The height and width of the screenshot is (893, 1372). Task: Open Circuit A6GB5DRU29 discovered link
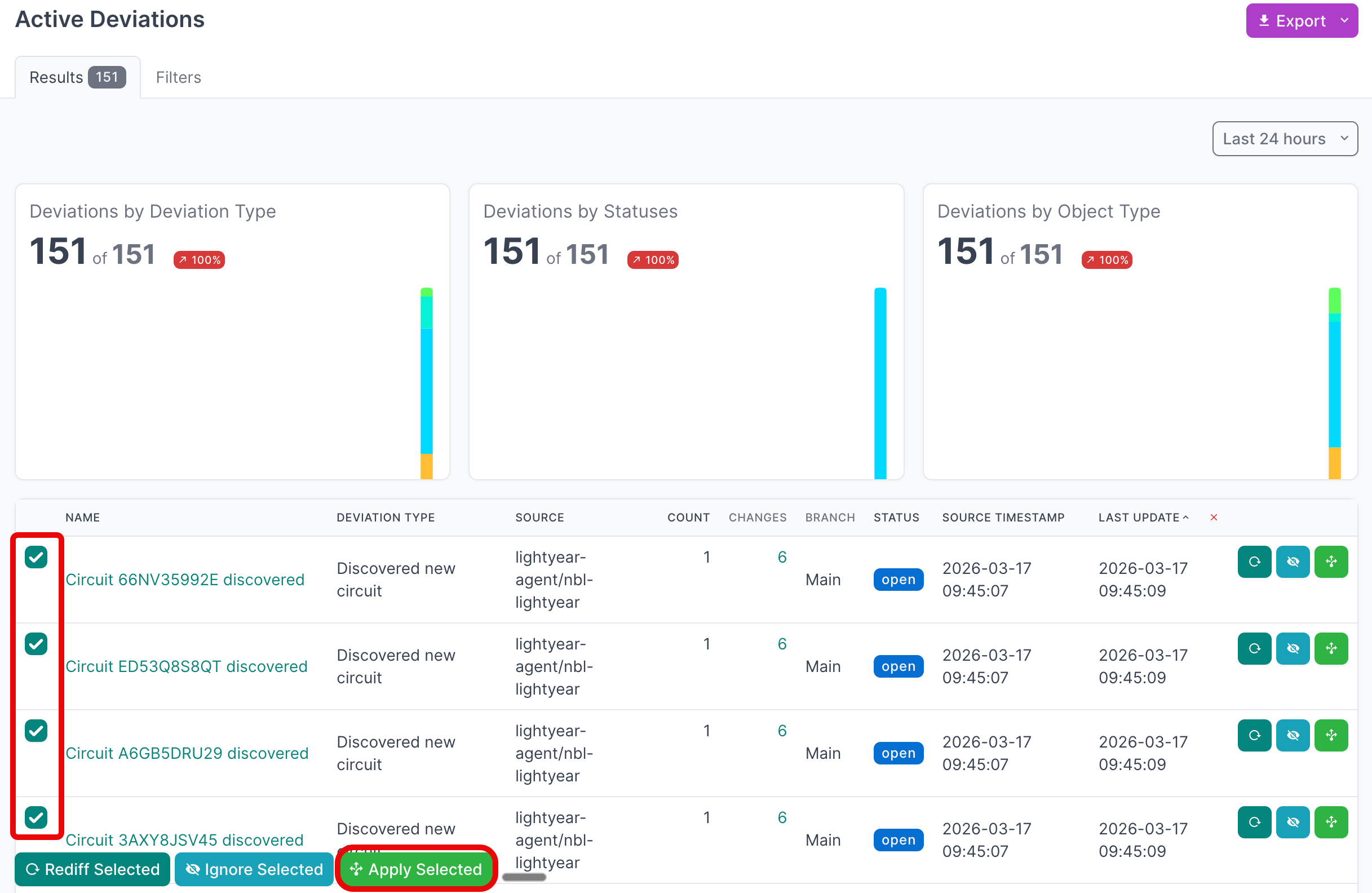[187, 753]
